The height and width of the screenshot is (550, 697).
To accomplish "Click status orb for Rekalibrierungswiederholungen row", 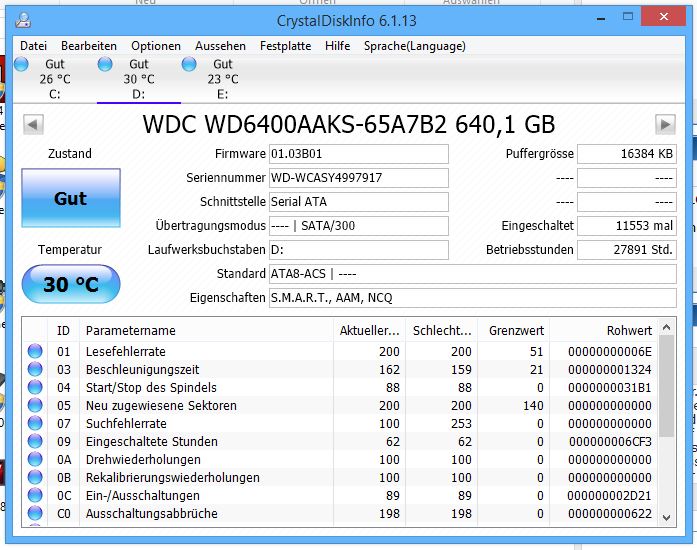I will point(35,477).
